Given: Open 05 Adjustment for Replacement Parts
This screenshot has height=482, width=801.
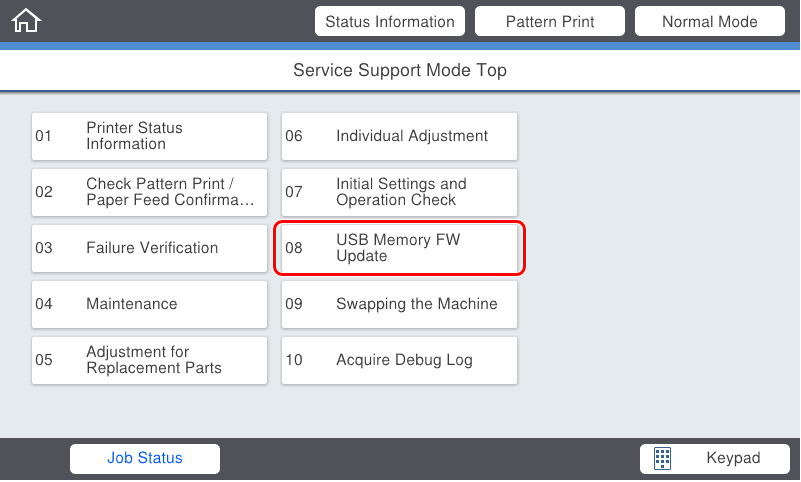Looking at the screenshot, I should coord(149,360).
